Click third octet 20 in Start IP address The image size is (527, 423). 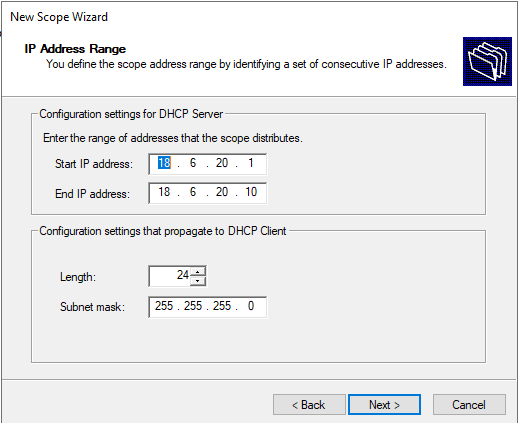point(222,163)
